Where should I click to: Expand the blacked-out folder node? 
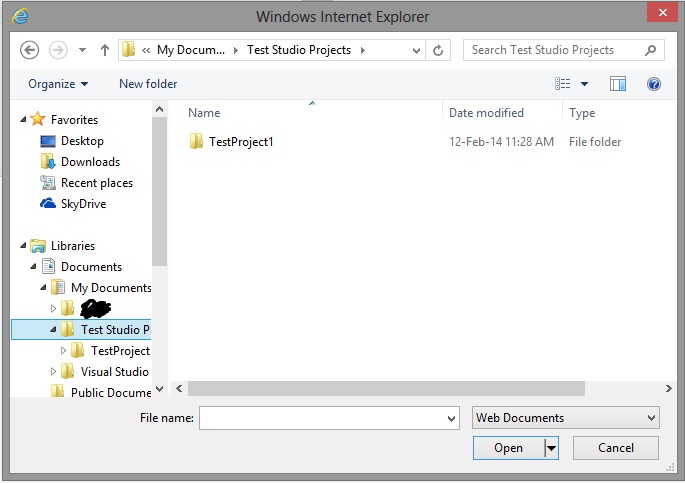53,308
